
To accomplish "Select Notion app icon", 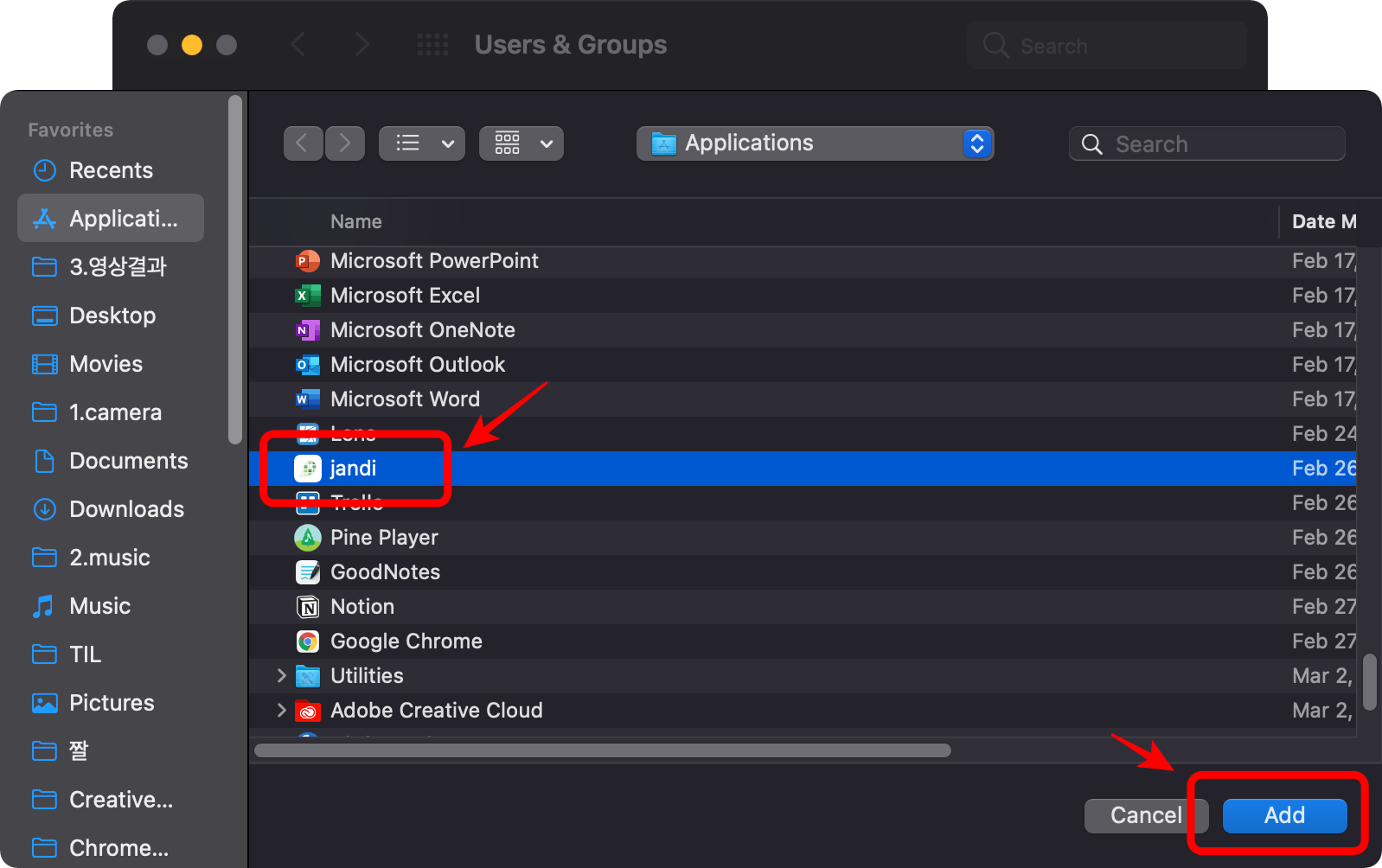I will tap(307, 607).
